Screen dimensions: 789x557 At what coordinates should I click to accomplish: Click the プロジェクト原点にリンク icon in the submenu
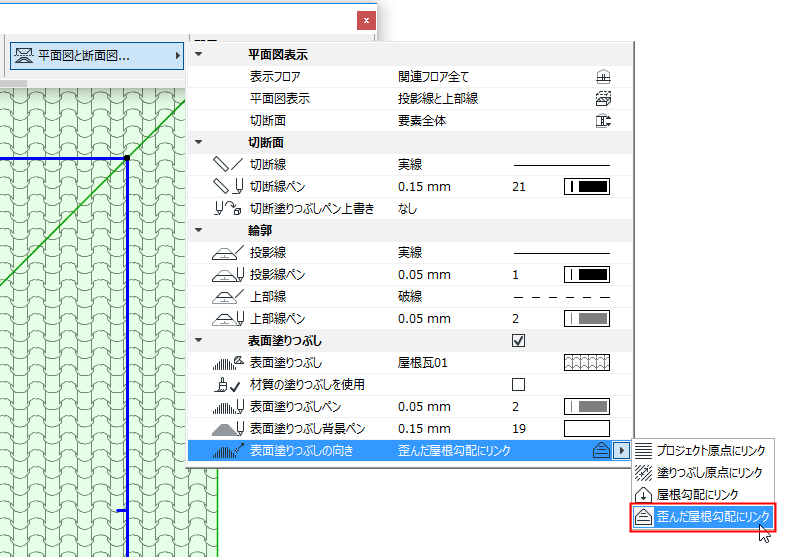pyautogui.click(x=643, y=450)
